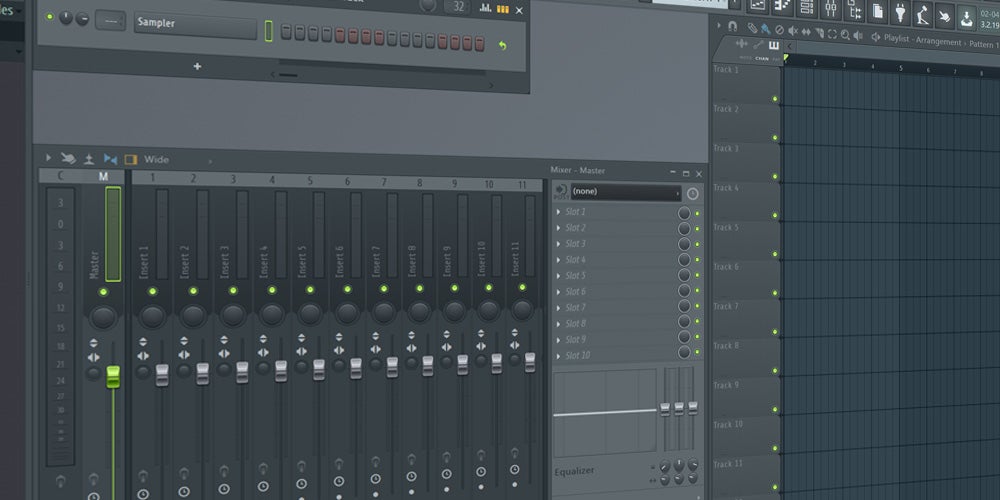Click the download tray icon
This screenshot has height=500, width=1000.
967,17
